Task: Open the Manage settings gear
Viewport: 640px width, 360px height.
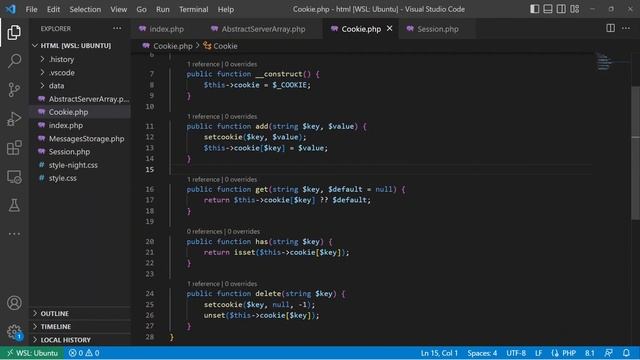Action: 14,331
